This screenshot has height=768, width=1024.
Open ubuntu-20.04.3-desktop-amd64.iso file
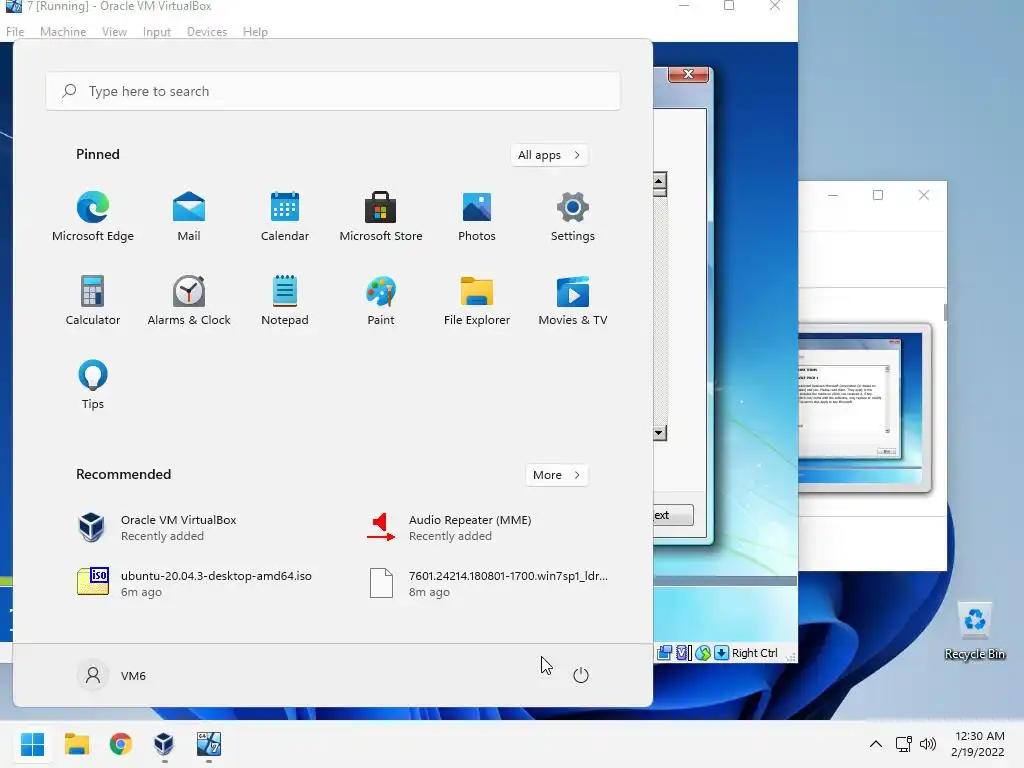pyautogui.click(x=196, y=583)
